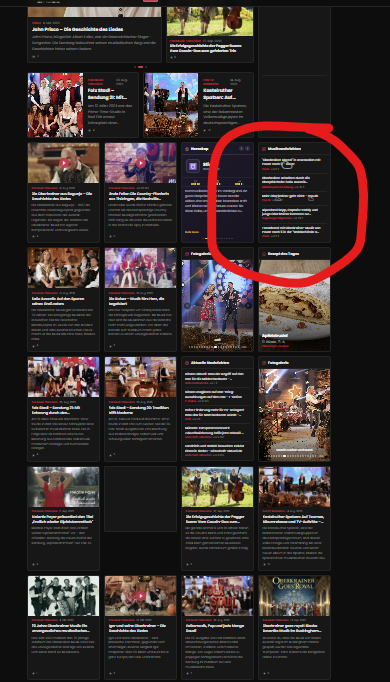
Task: Select the active red carousel pagination dot
Action: click(x=140, y=67)
